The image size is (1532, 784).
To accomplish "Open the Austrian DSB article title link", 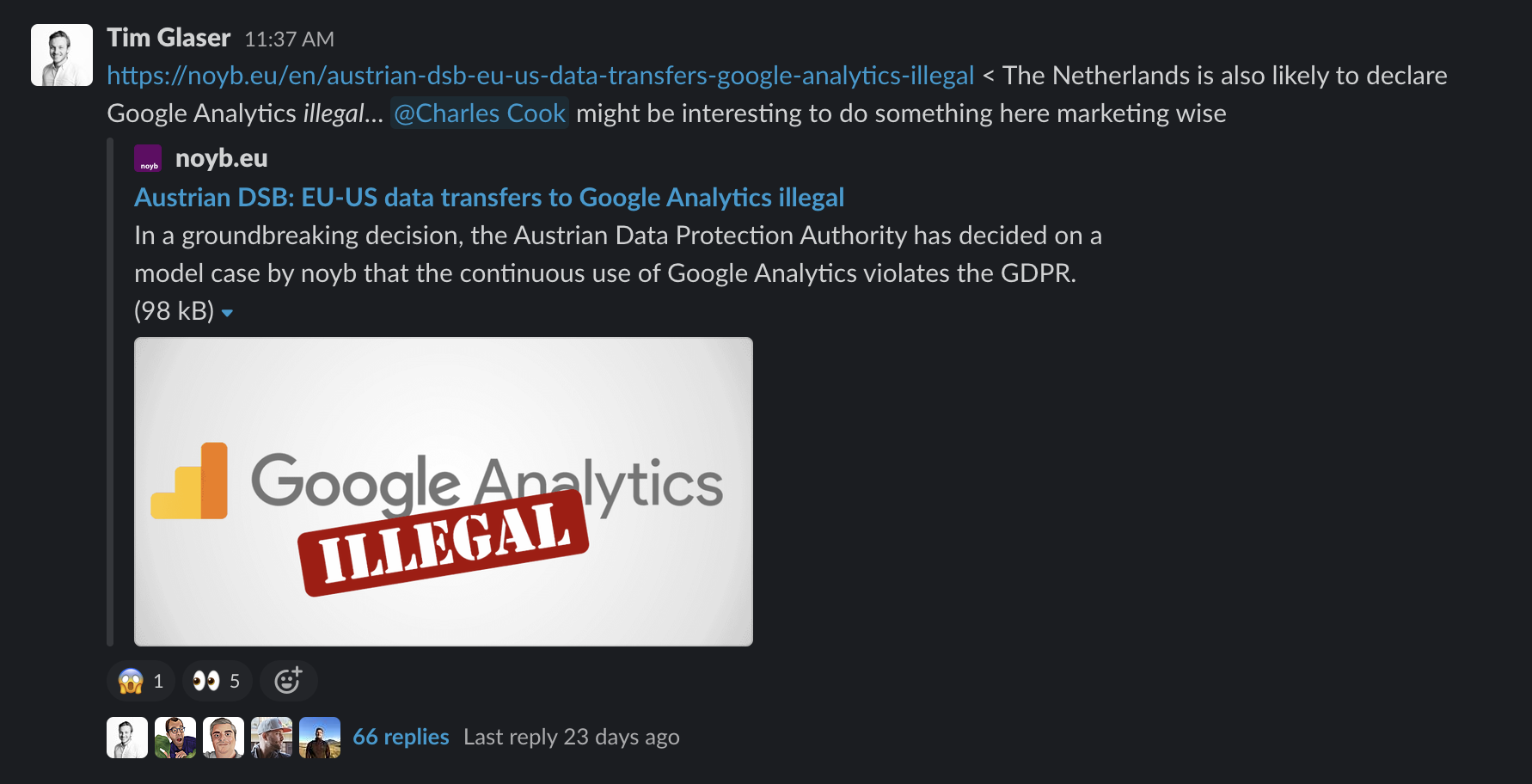I will (488, 197).
